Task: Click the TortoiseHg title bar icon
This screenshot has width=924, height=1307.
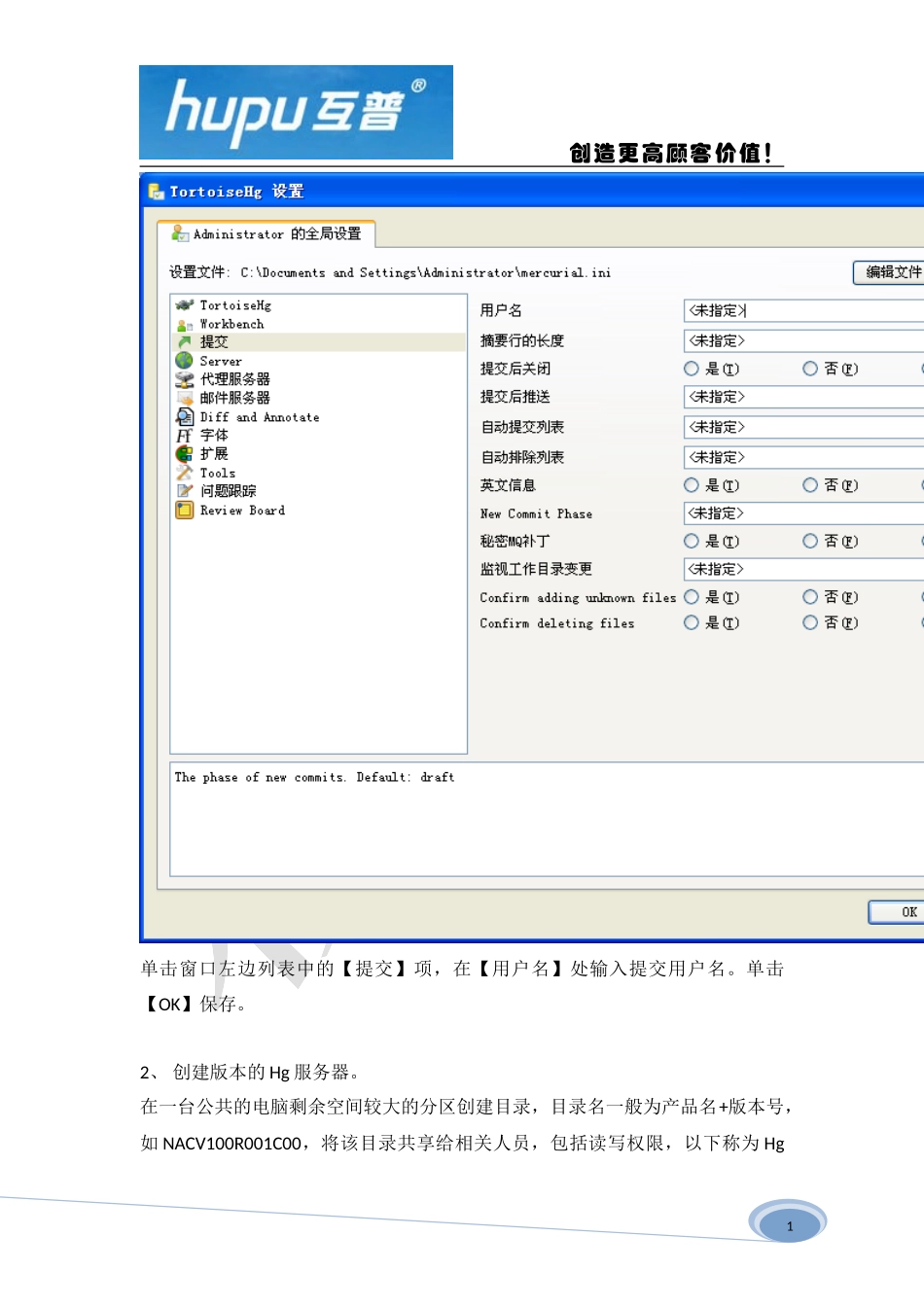Action: coord(156,192)
